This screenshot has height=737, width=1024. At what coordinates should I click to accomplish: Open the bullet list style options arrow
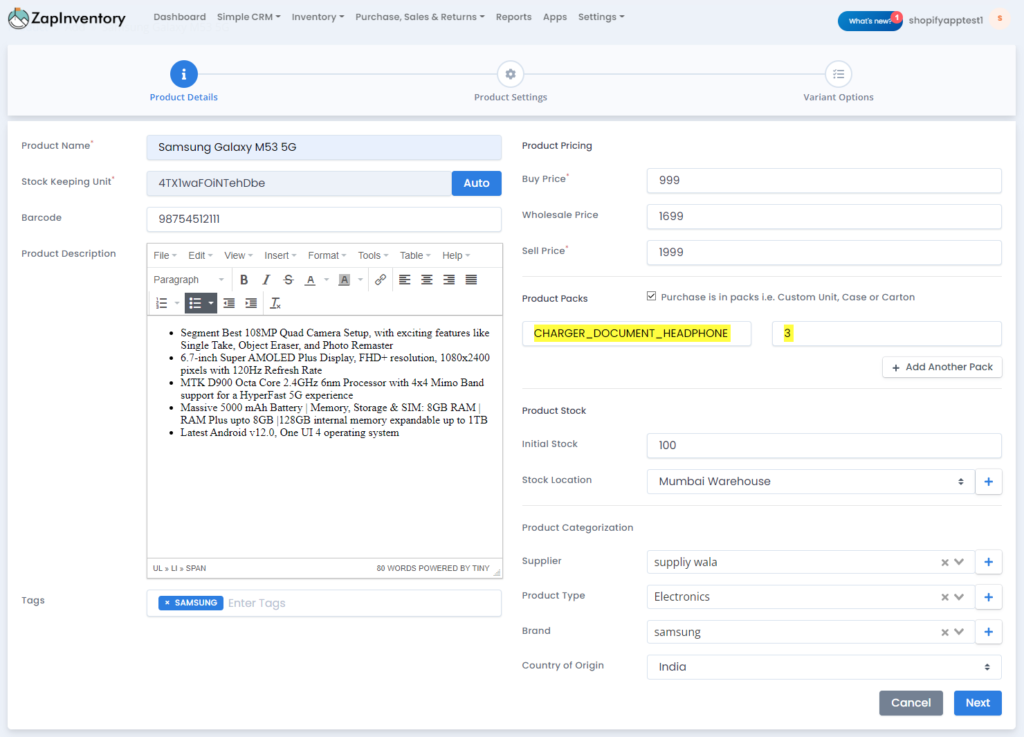(x=210, y=303)
